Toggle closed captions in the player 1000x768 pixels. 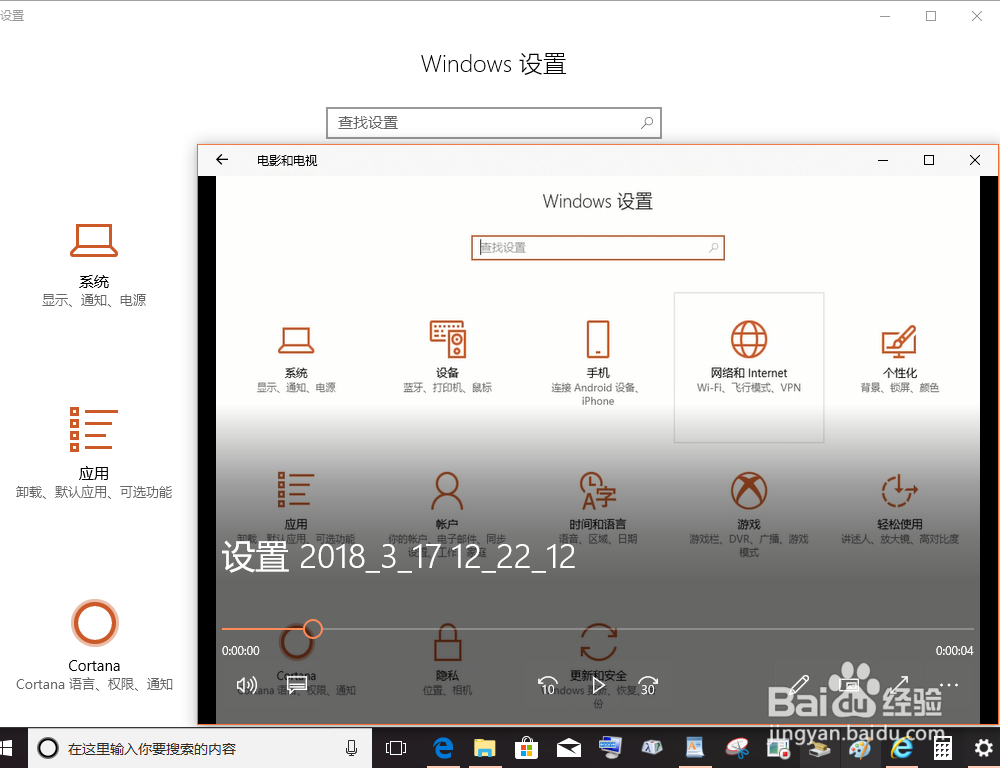click(296, 686)
